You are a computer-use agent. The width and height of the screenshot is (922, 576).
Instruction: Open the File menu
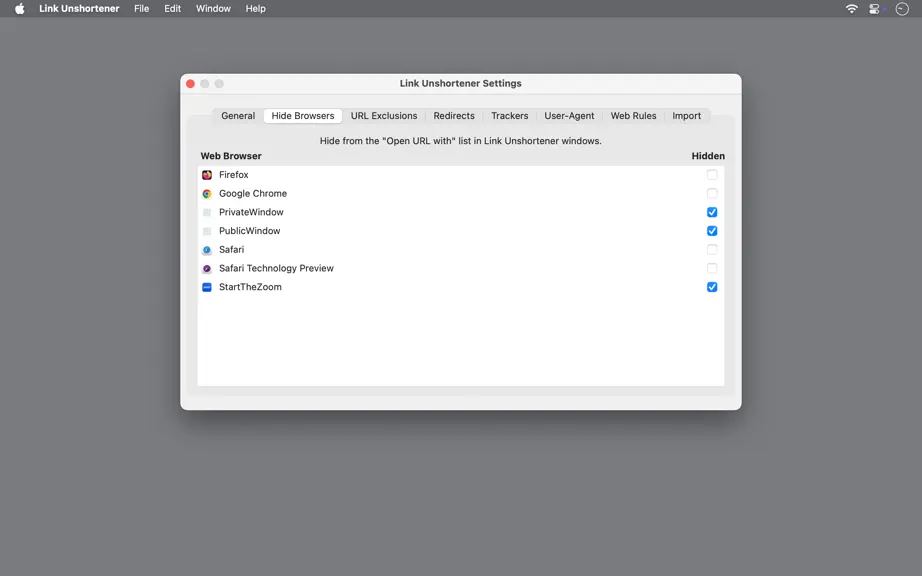(141, 8)
